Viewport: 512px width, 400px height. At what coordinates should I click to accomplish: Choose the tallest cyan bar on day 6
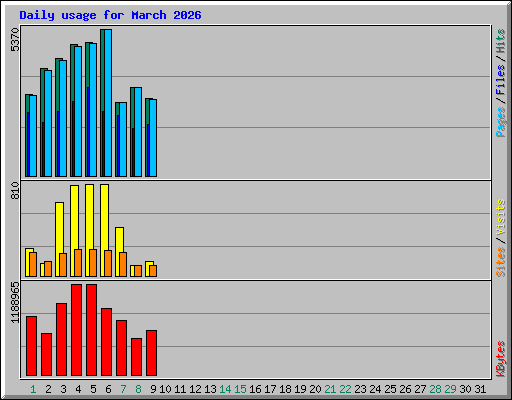108,103
